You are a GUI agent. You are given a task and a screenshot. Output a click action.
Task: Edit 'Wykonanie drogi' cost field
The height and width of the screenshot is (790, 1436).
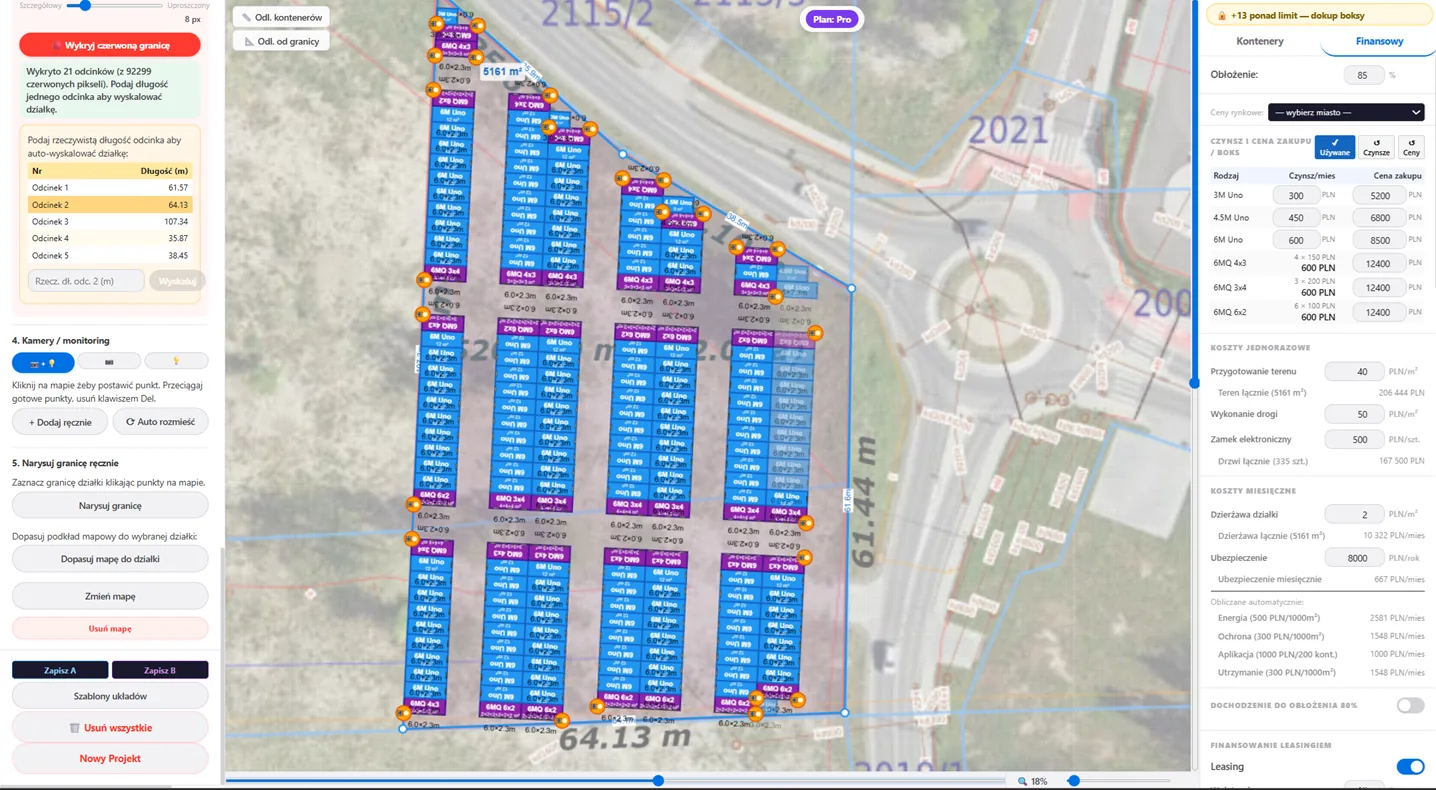(x=1355, y=414)
